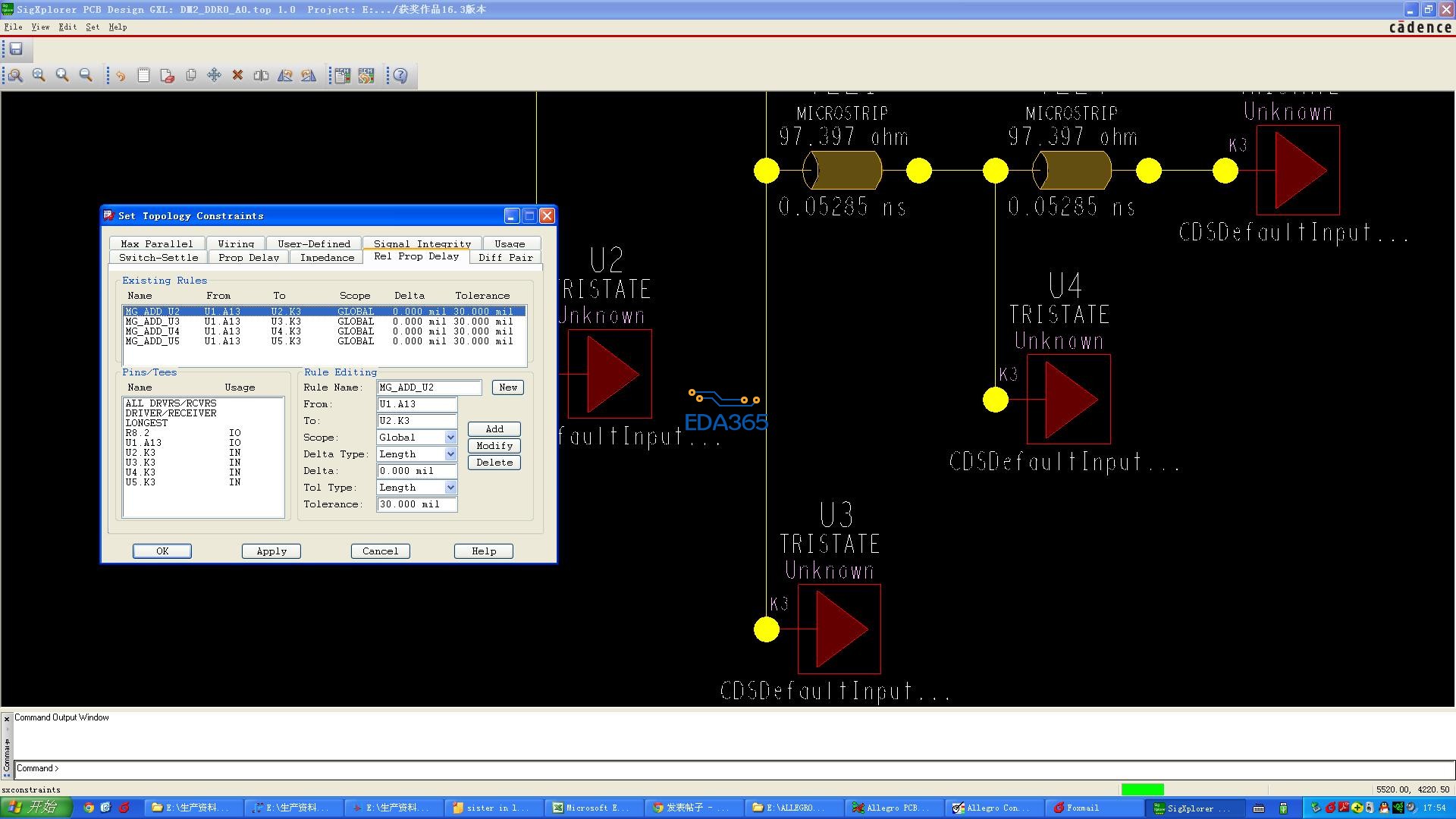Select the Move cross-arrows tool
The height and width of the screenshot is (819, 1456).
coord(214,75)
